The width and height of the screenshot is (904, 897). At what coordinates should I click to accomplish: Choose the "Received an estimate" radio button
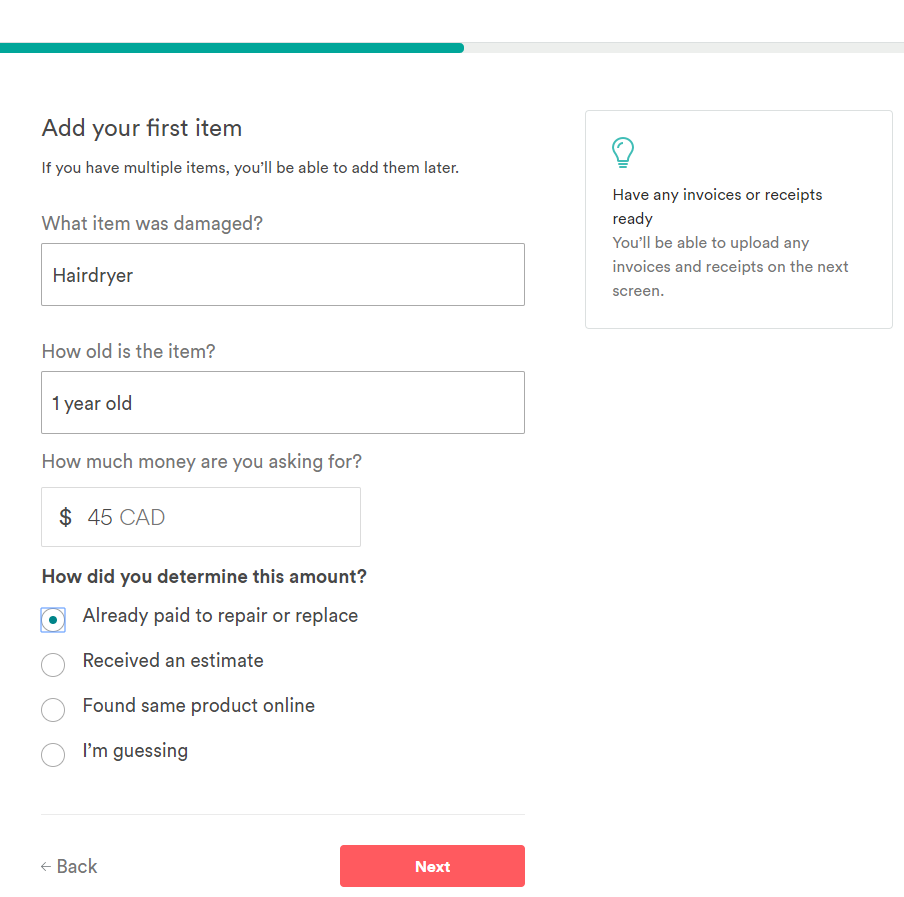click(53, 665)
